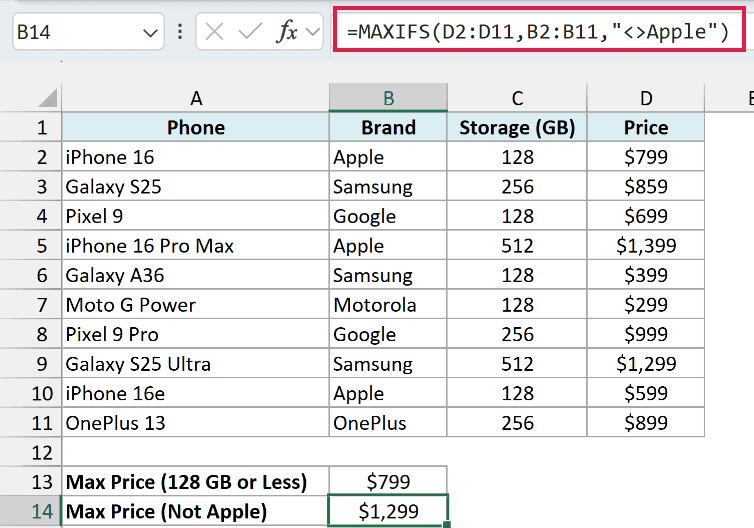754x528 pixels.
Task: Click the Insert Function fx icon
Action: tap(287, 32)
